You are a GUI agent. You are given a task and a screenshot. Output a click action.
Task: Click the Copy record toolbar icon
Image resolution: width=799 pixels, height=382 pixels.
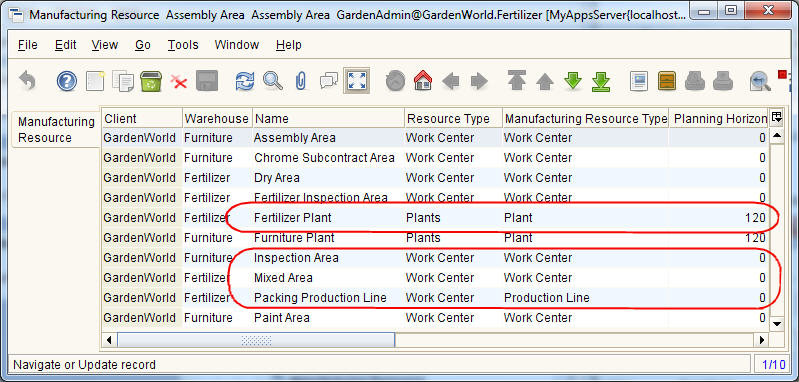tap(123, 81)
